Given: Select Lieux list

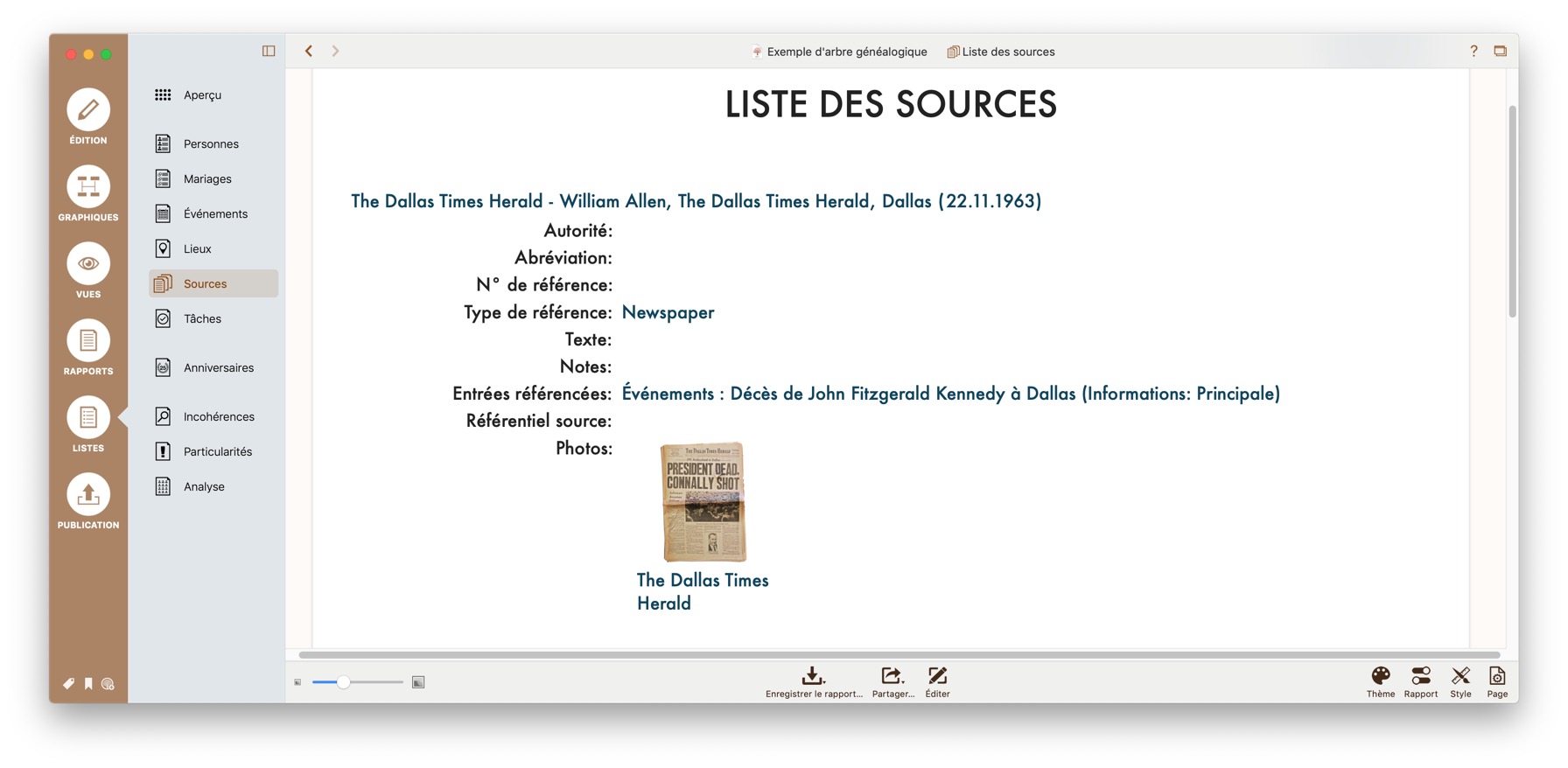Looking at the screenshot, I should 213,248.
